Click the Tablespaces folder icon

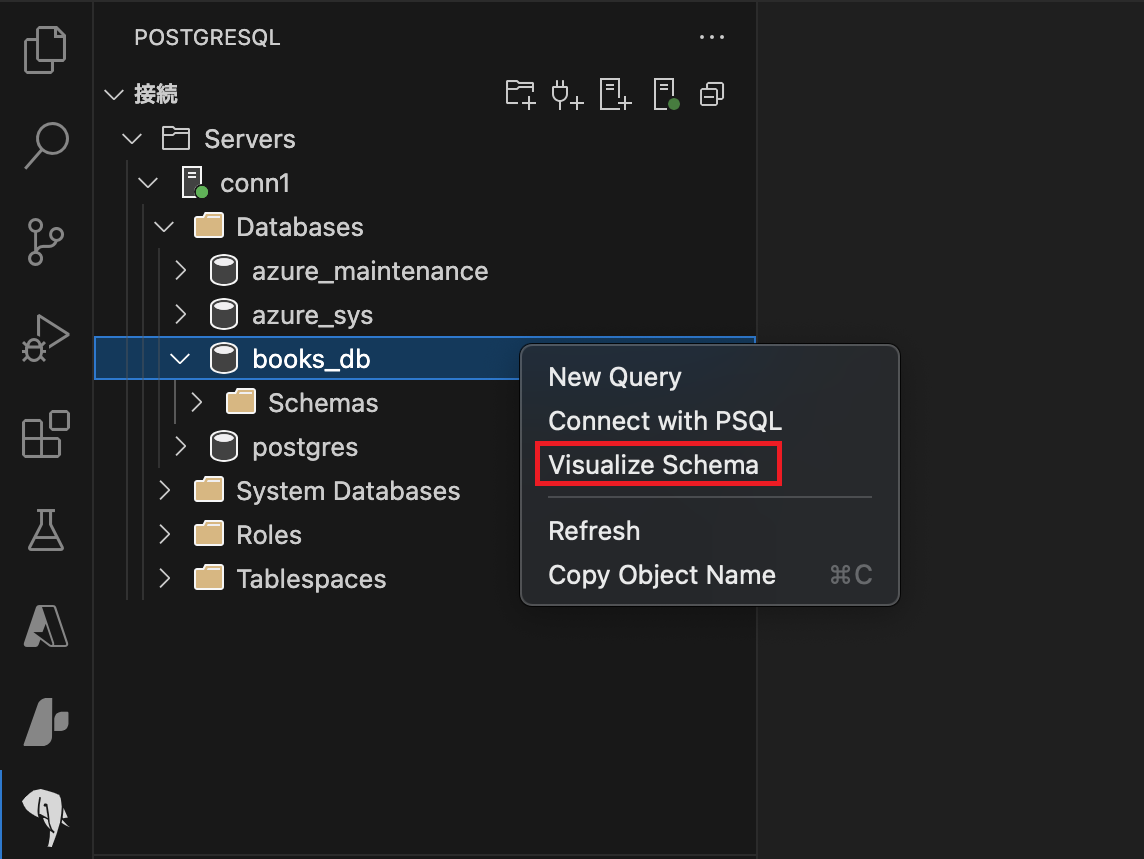[x=209, y=578]
